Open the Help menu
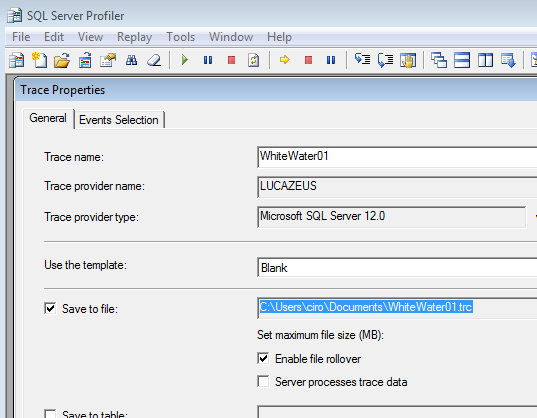The height and width of the screenshot is (418, 537). [279, 37]
